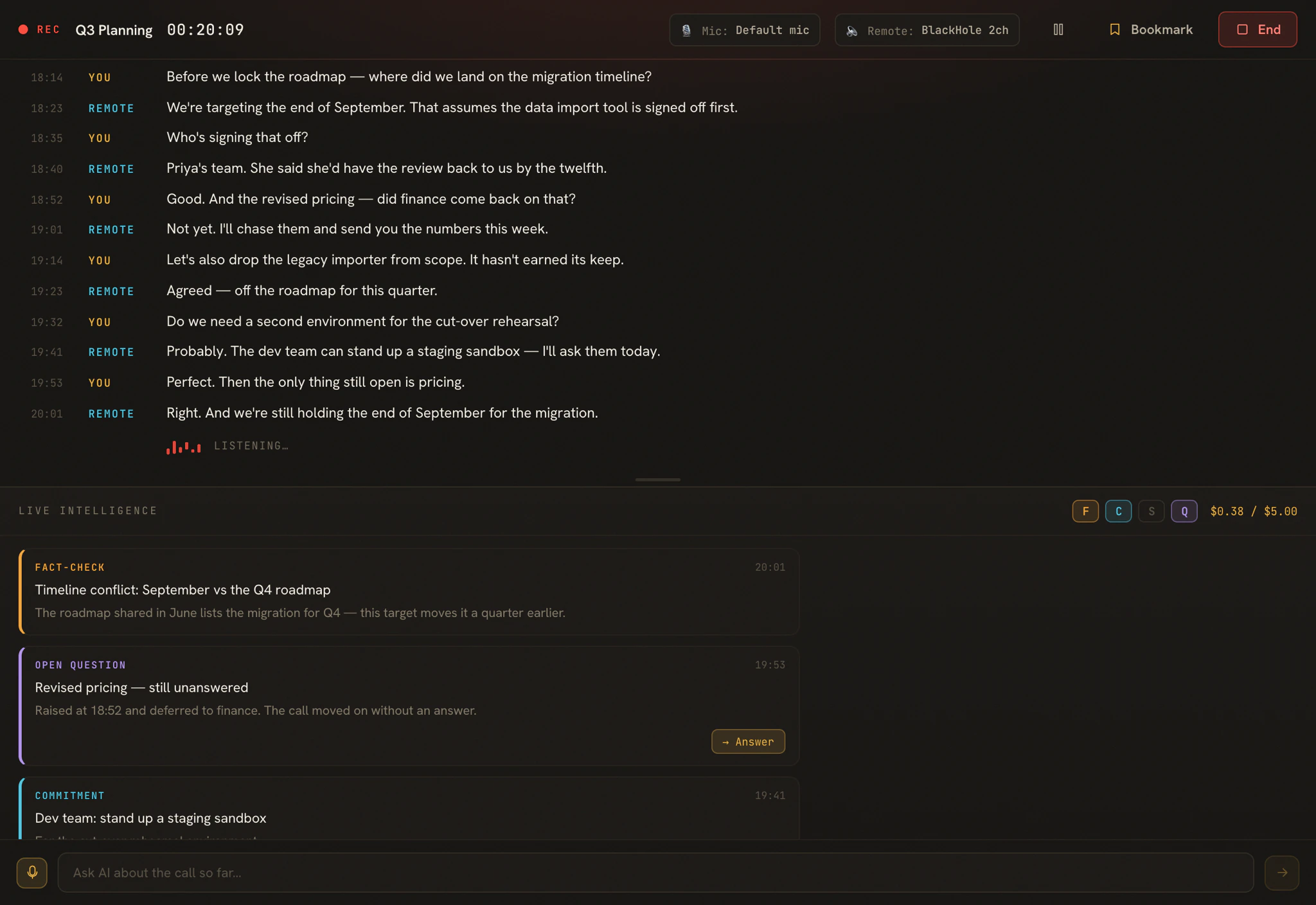
Task: Open the Mic: Default mic dropdown
Action: 745,30
